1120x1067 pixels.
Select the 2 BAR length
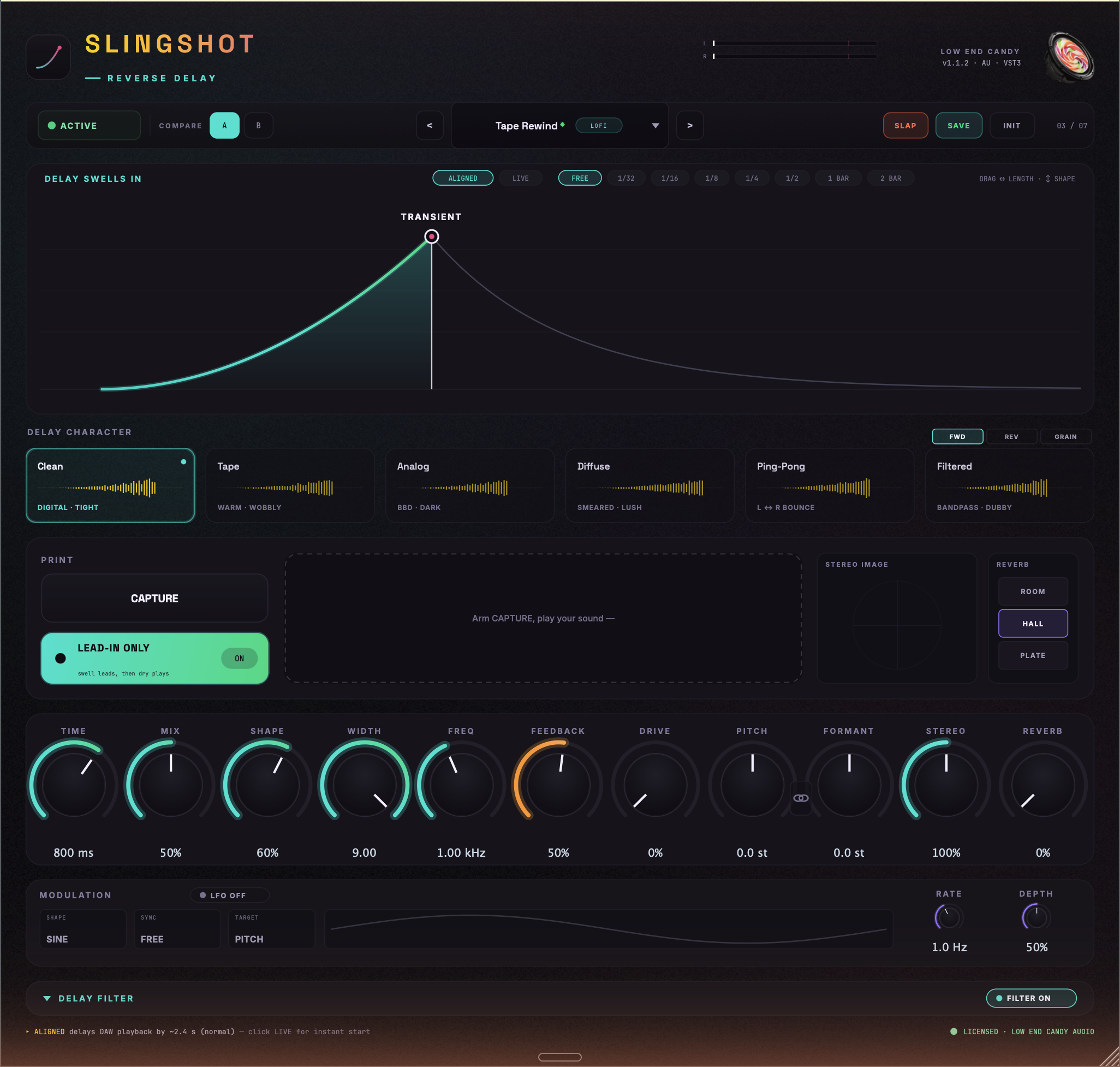[x=891, y=178]
